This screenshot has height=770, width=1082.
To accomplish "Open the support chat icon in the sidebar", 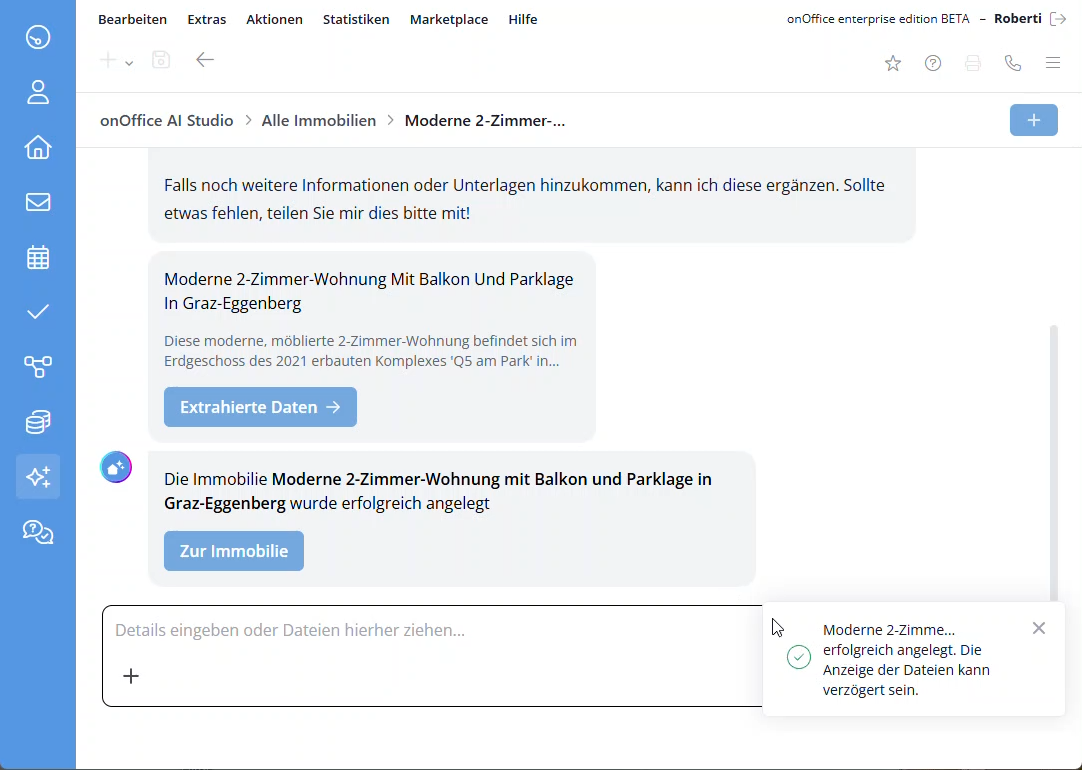I will [37, 532].
